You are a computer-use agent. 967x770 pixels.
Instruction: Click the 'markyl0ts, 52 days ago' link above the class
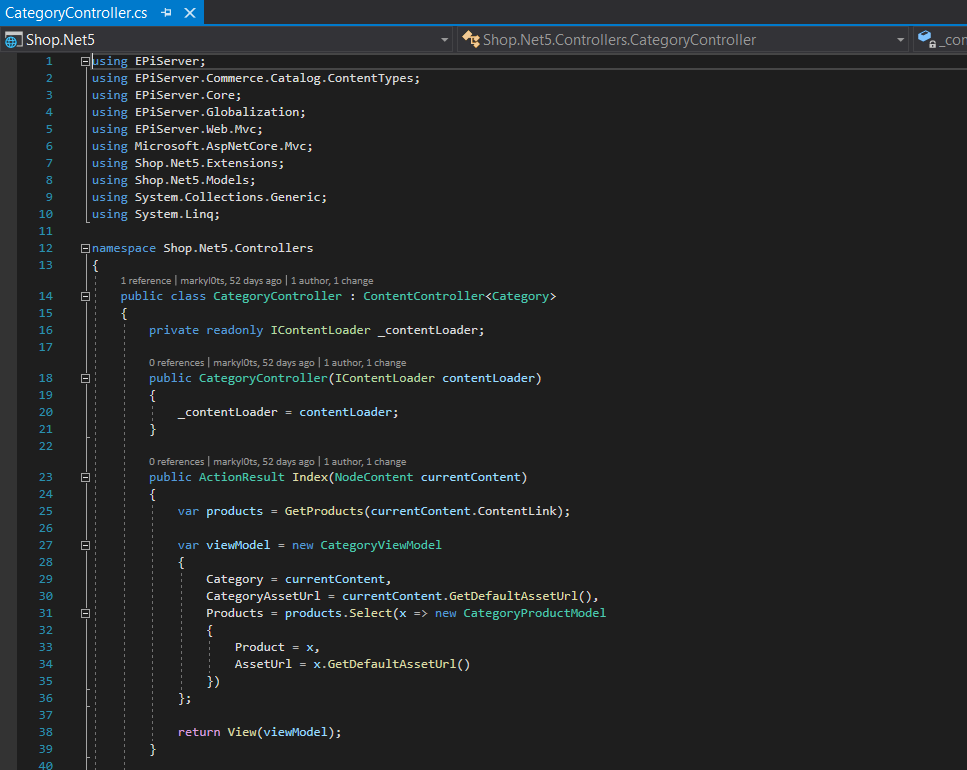pyautogui.click(x=229, y=281)
